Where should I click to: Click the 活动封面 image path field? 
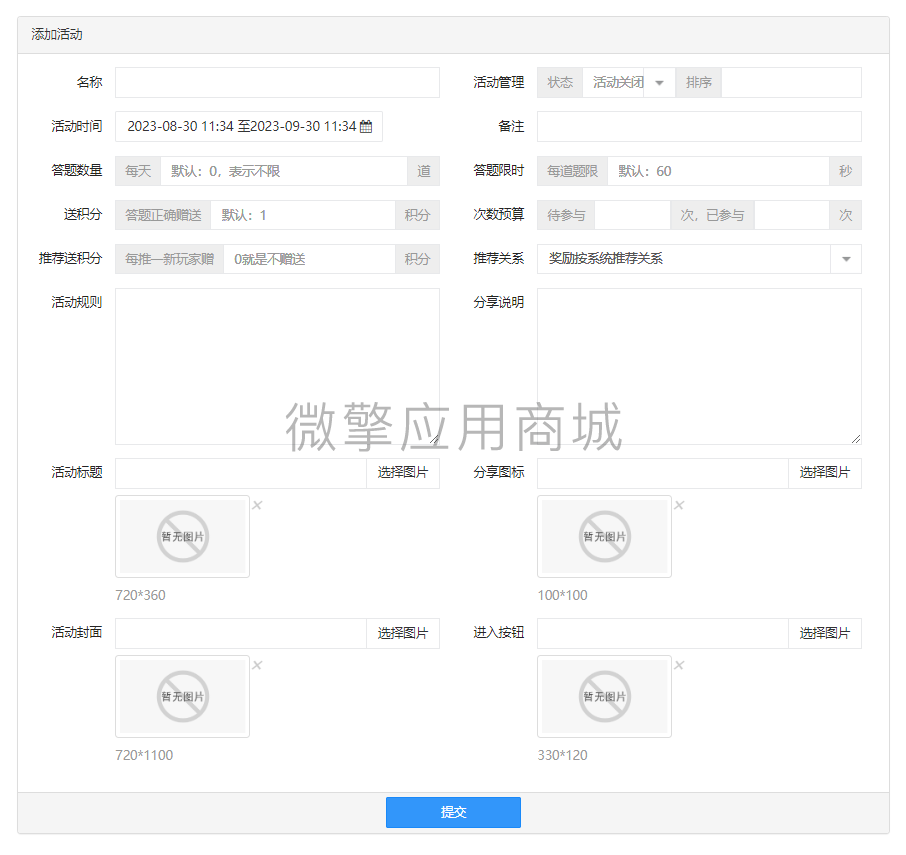point(241,633)
